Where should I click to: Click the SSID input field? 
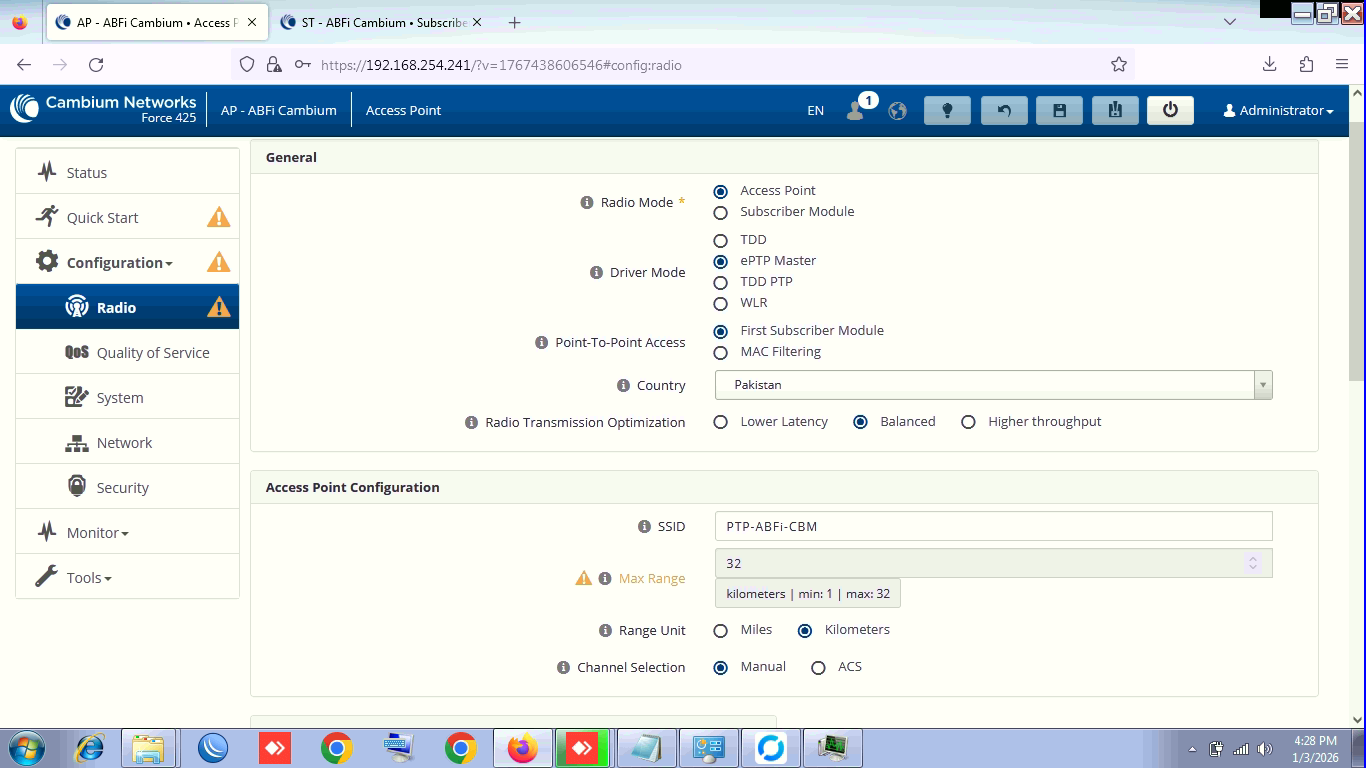993,527
